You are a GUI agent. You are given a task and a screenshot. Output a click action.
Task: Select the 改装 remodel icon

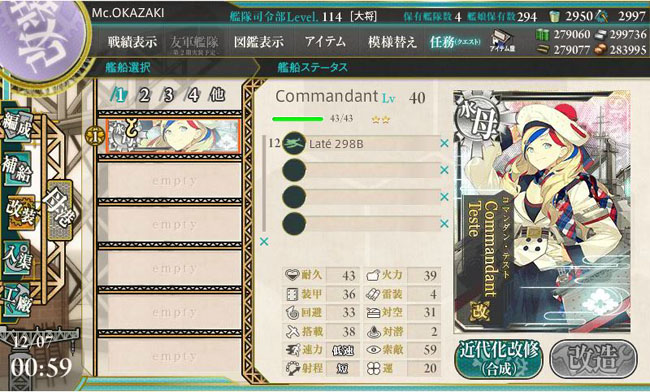pos(21,213)
